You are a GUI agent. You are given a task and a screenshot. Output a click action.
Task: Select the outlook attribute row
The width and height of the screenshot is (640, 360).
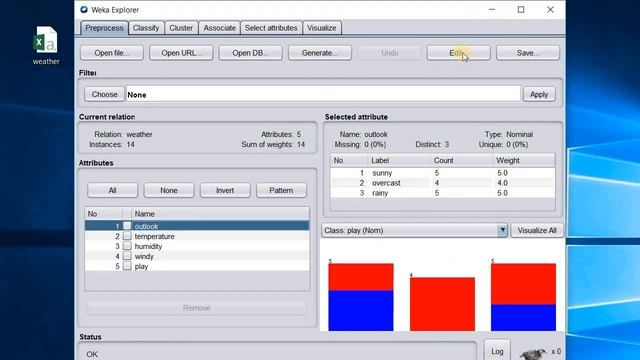click(x=197, y=226)
